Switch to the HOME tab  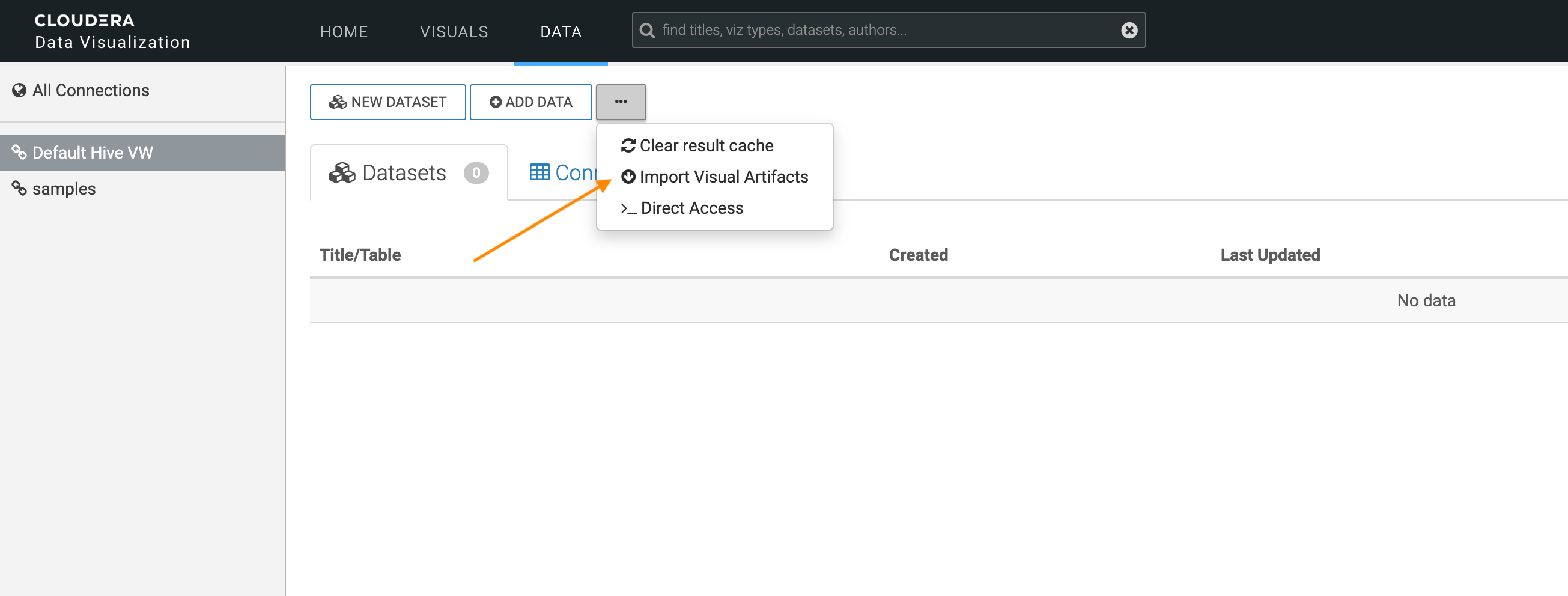click(344, 31)
